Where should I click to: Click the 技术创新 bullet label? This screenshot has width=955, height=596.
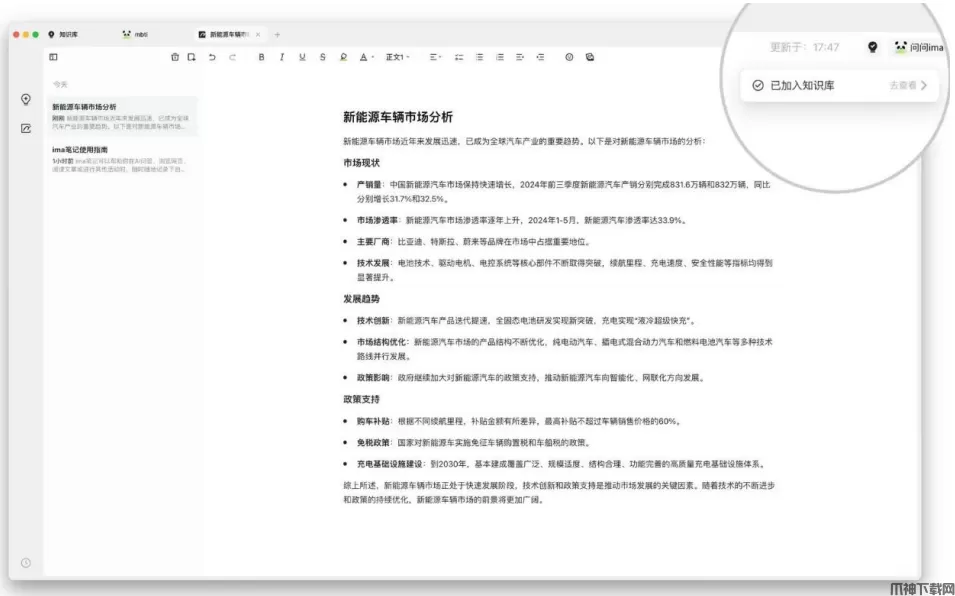pyautogui.click(x=373, y=320)
